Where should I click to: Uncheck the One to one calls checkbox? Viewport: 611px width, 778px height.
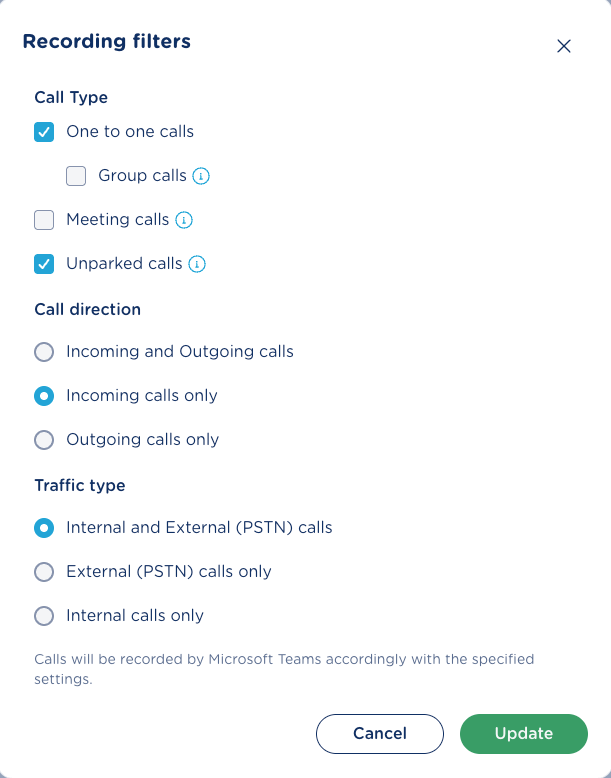pyautogui.click(x=44, y=132)
